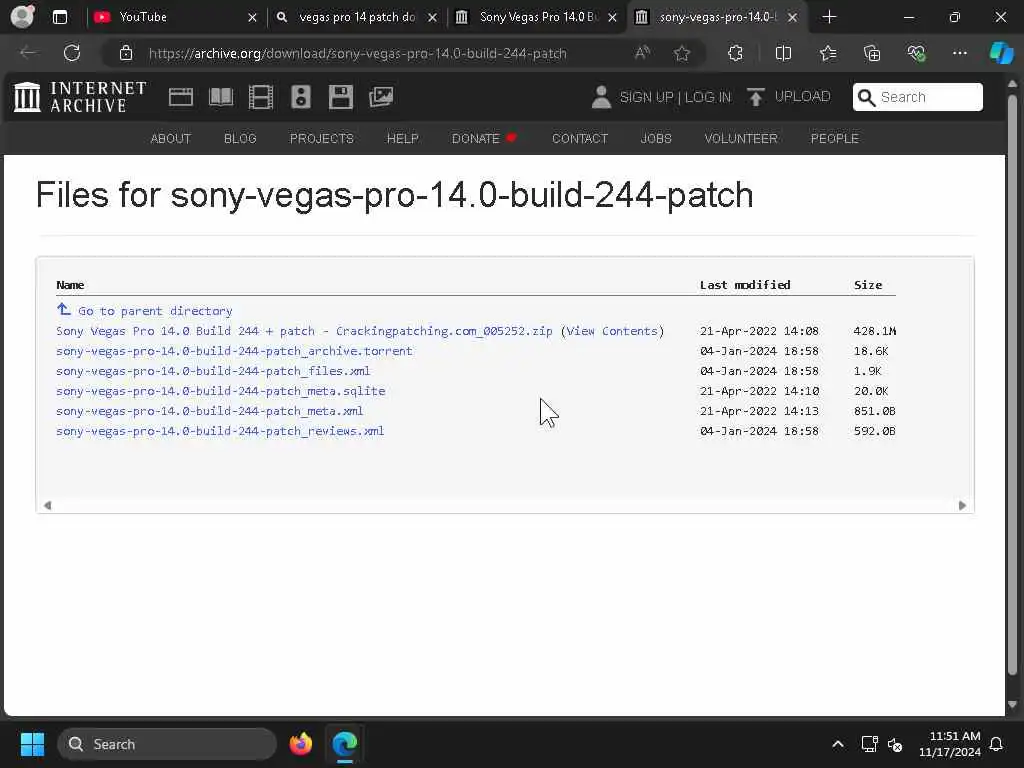1024x768 pixels.
Task: Click View Contents link for zip
Action: pyautogui.click(x=612, y=331)
